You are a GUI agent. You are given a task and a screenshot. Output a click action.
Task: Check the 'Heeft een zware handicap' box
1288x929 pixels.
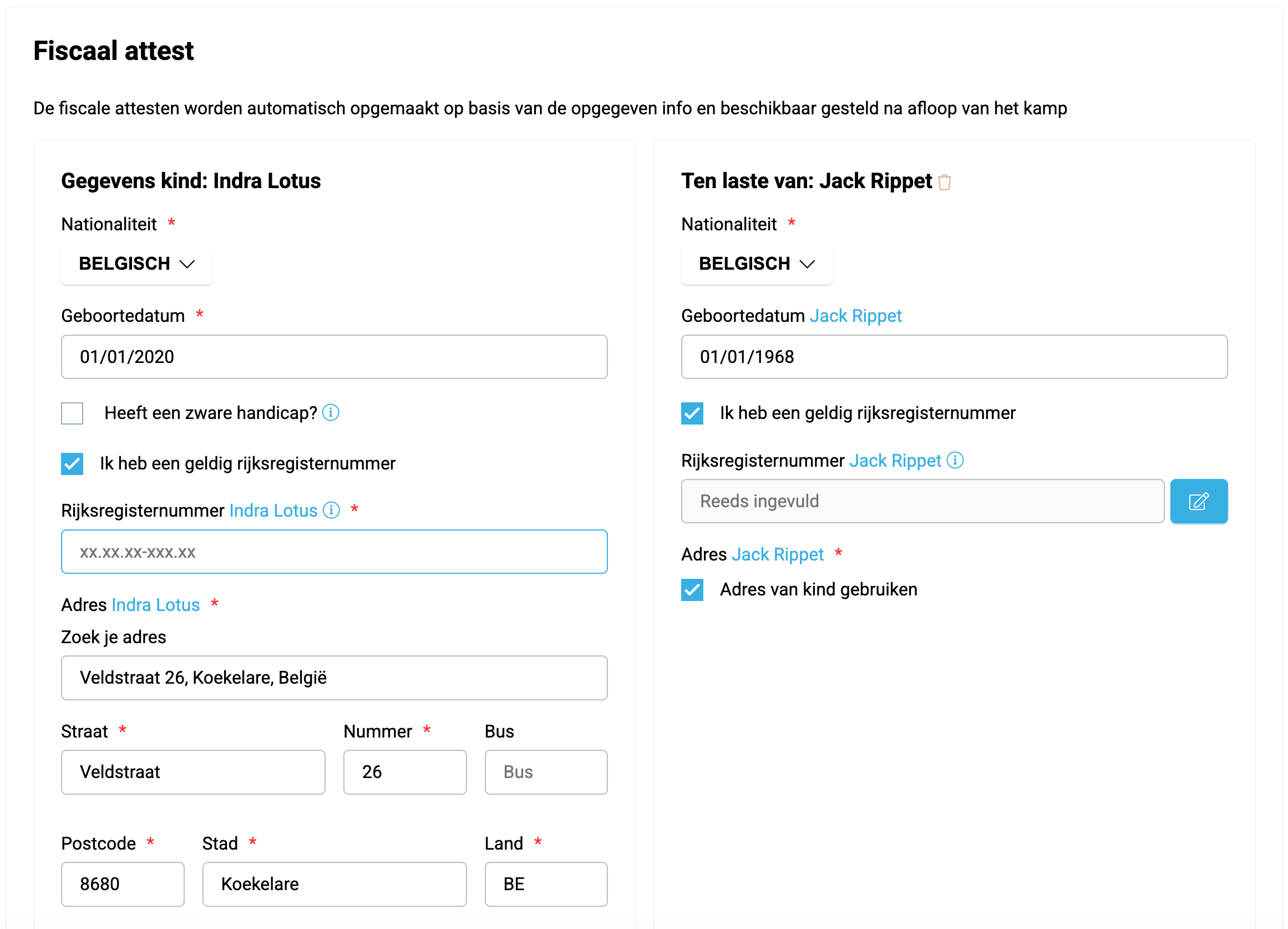click(72, 413)
